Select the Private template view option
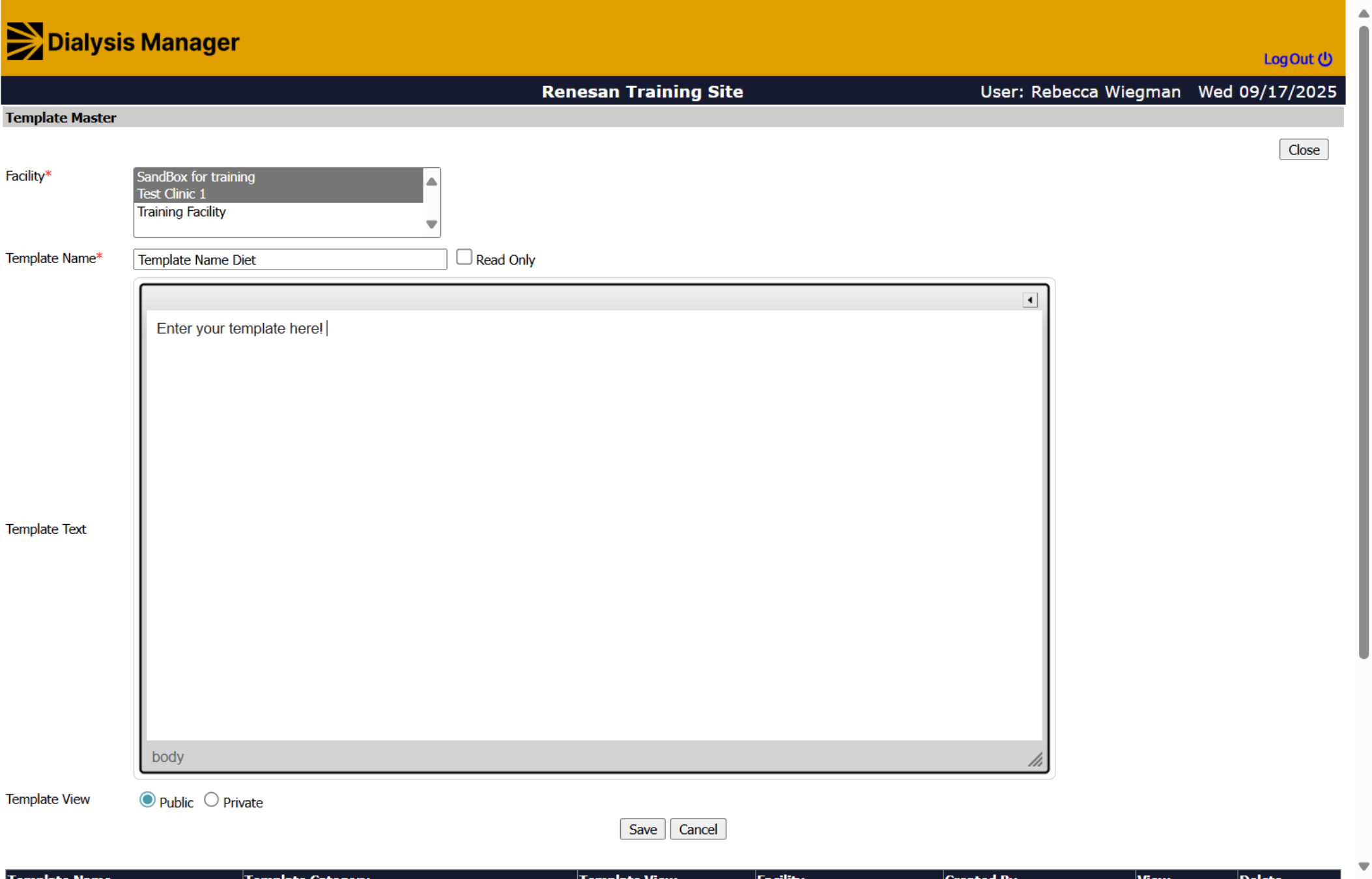This screenshot has width=1372, height=879. 211,800
